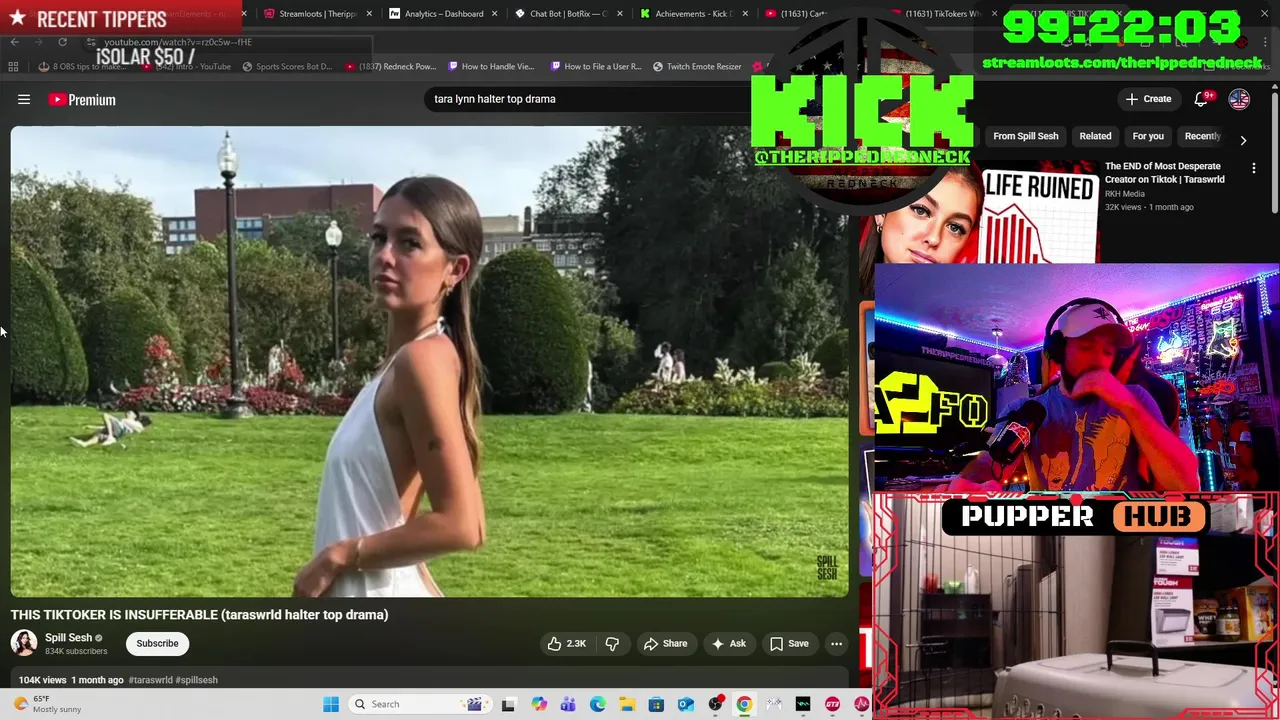The image size is (1280, 720).
Task: Go to YouTube Premium home logo
Action: 82,100
